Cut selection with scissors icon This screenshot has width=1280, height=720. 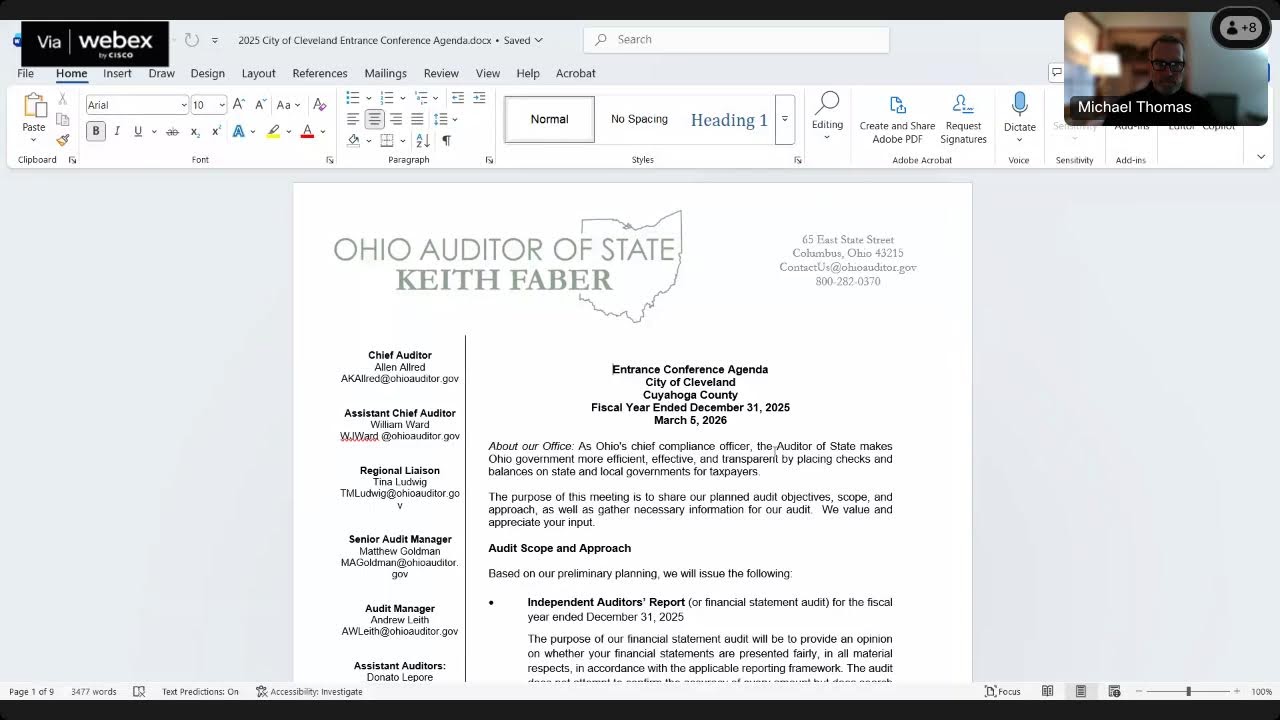(62, 99)
